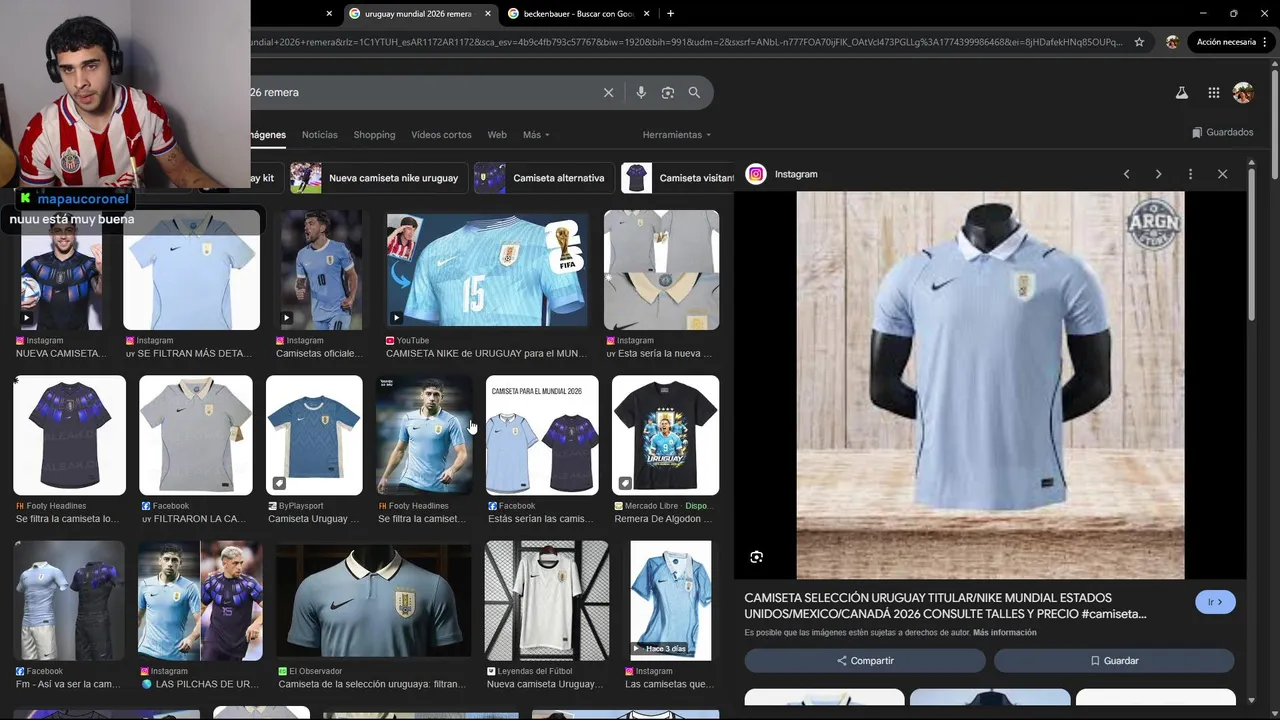
Task: Open the ByPlaysport Camiseta Uruguay thumbnail
Action: pos(314,435)
